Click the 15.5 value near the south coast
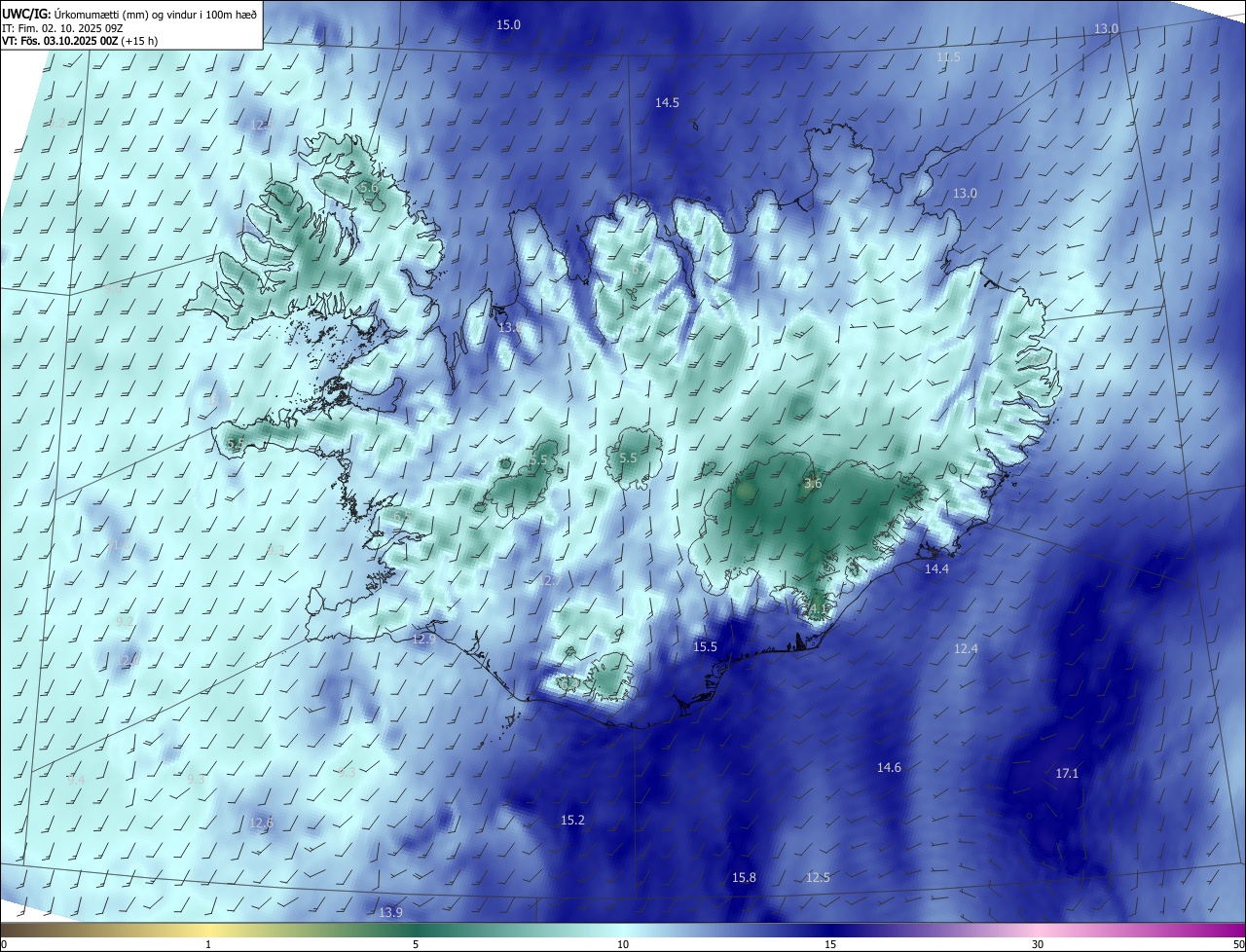 705,646
